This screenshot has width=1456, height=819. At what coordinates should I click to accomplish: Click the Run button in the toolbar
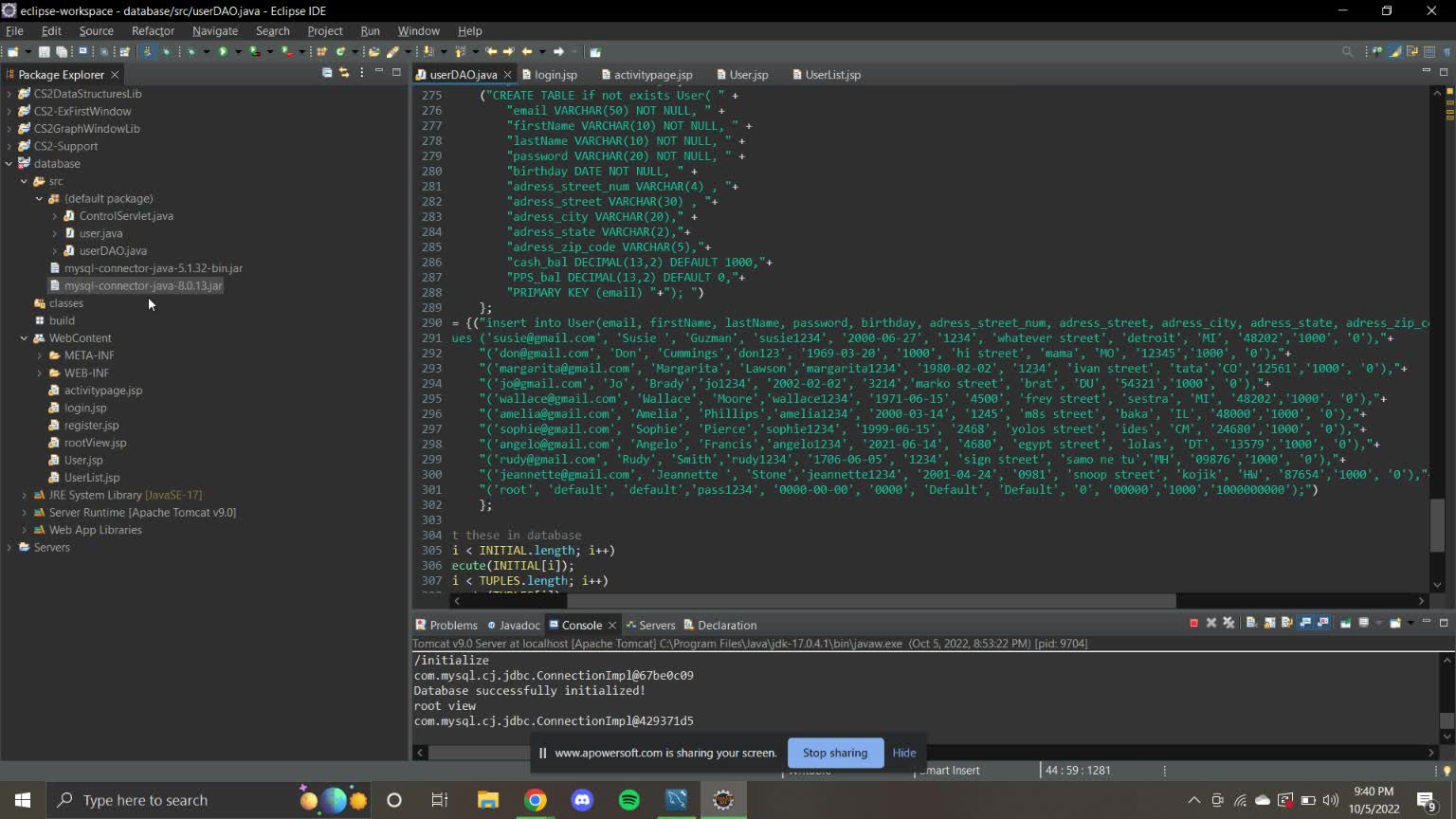tap(223, 52)
